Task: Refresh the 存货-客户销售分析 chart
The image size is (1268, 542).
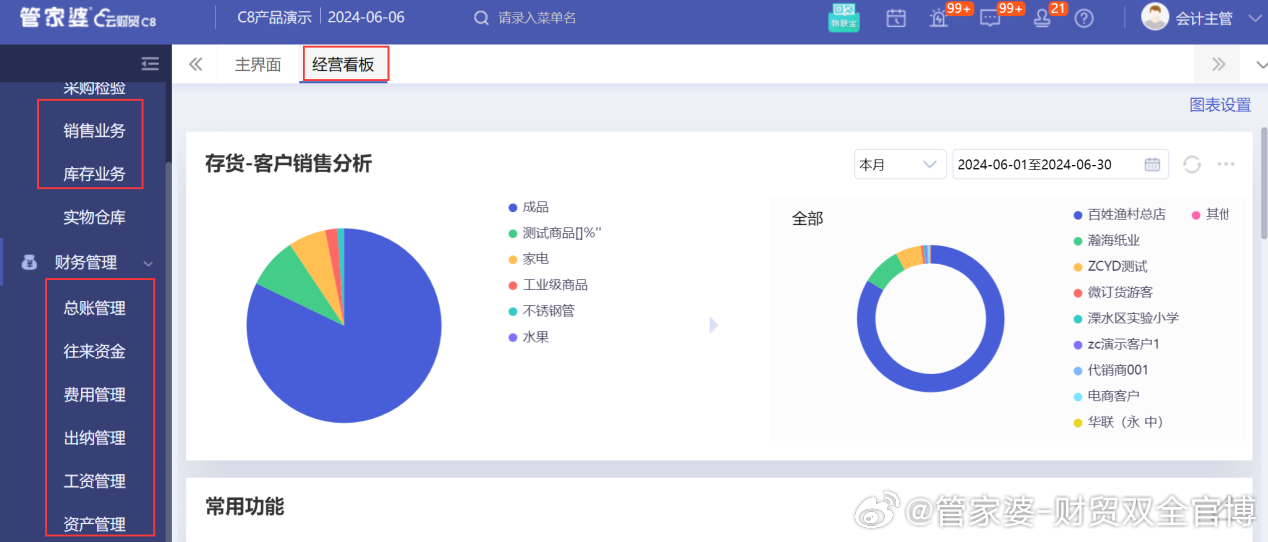Action: click(x=1191, y=164)
